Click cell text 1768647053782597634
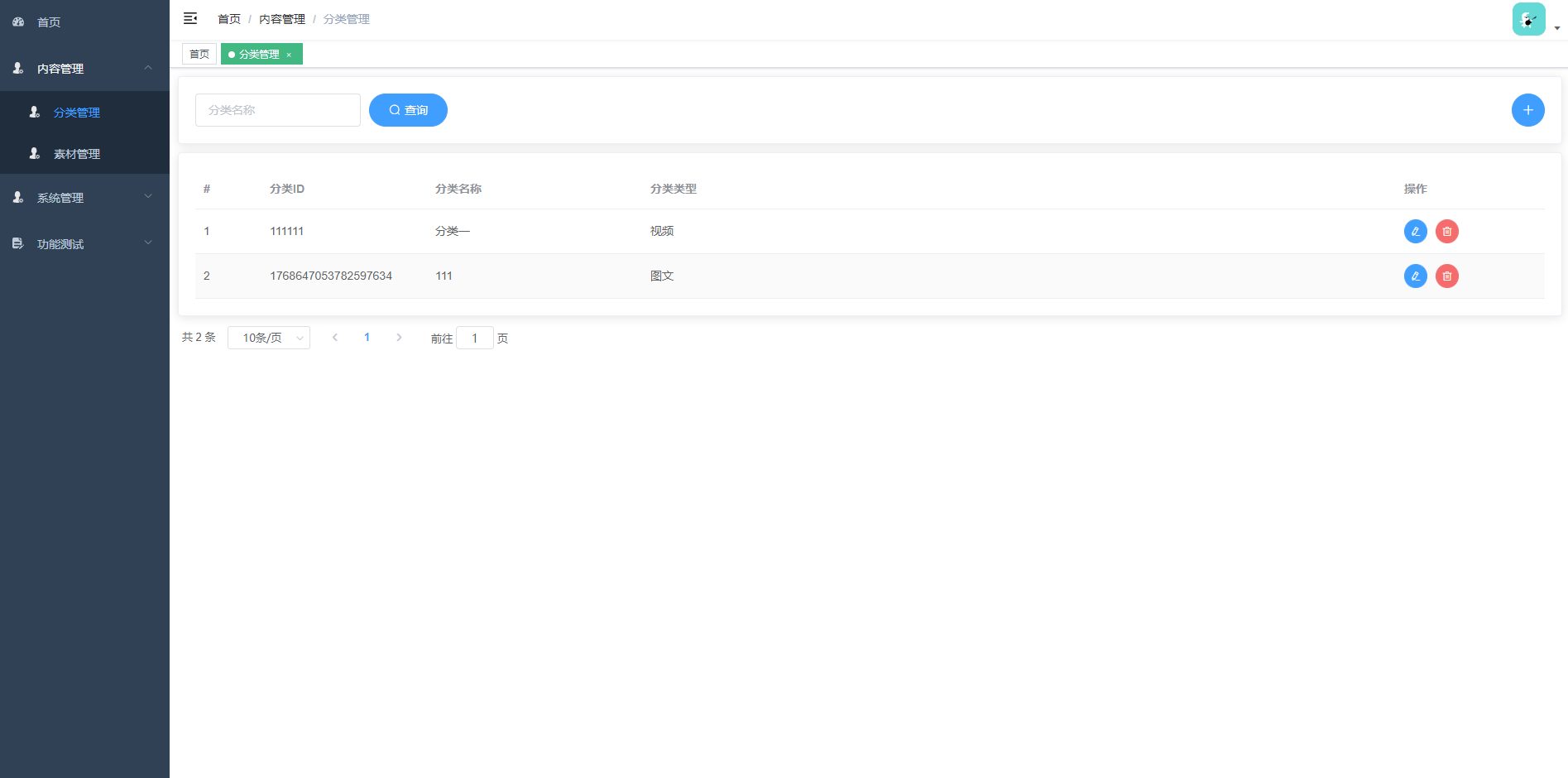Image resolution: width=1568 pixels, height=778 pixels. coord(331,276)
